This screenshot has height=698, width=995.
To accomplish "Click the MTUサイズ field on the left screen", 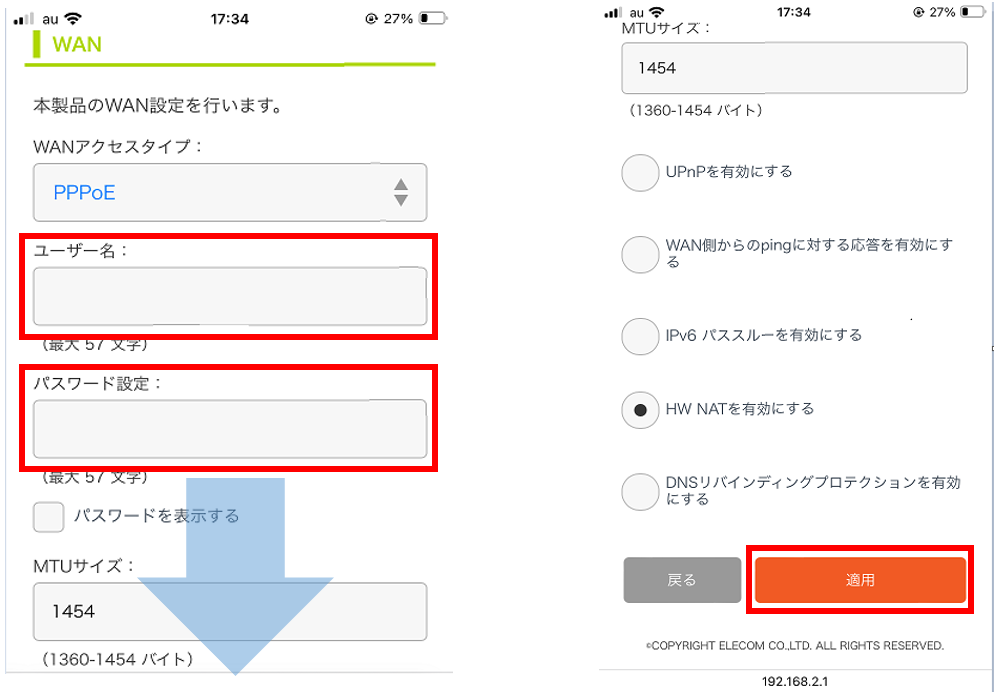I will [230, 612].
